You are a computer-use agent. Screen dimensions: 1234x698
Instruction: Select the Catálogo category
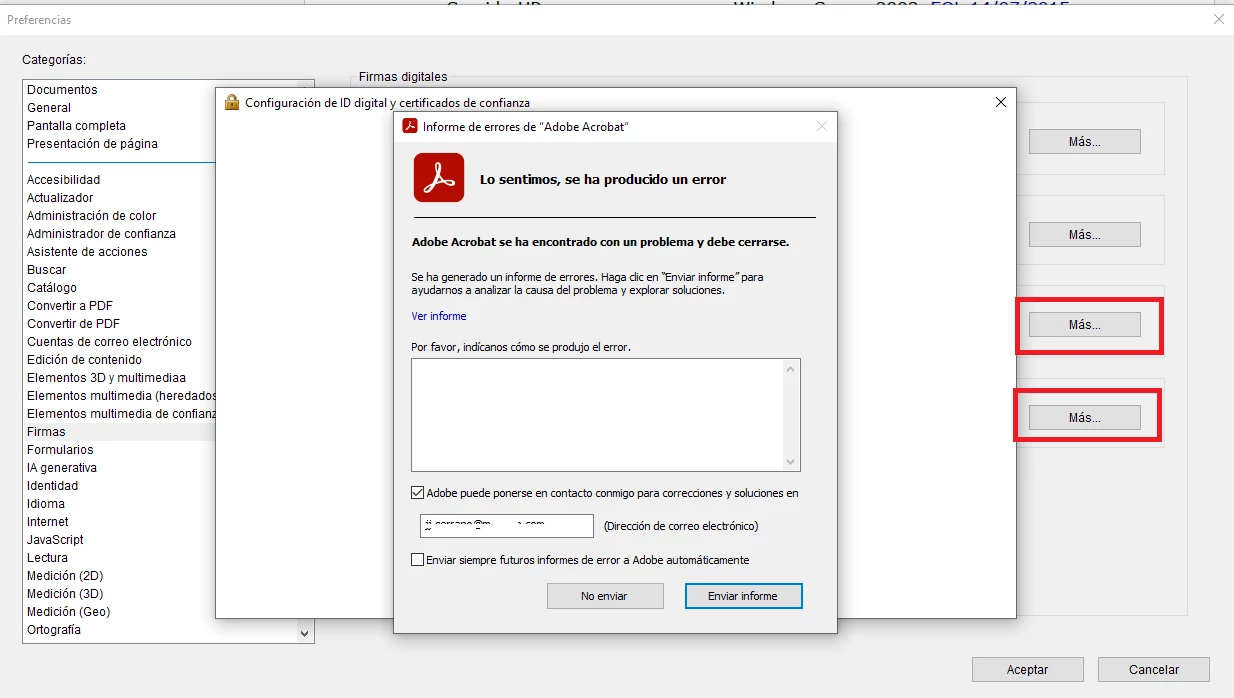[x=52, y=288]
